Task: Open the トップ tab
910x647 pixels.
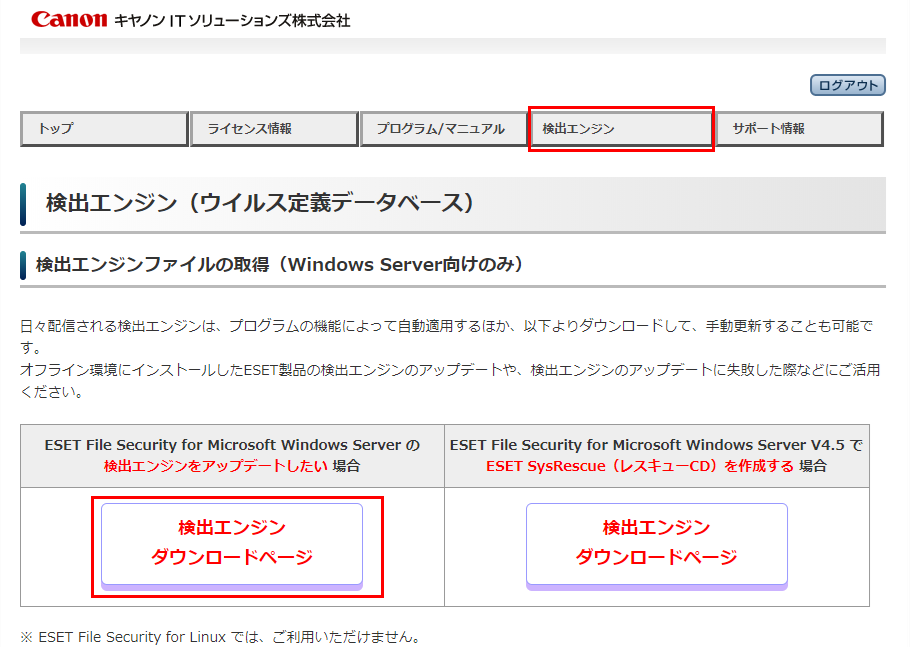Action: (104, 129)
